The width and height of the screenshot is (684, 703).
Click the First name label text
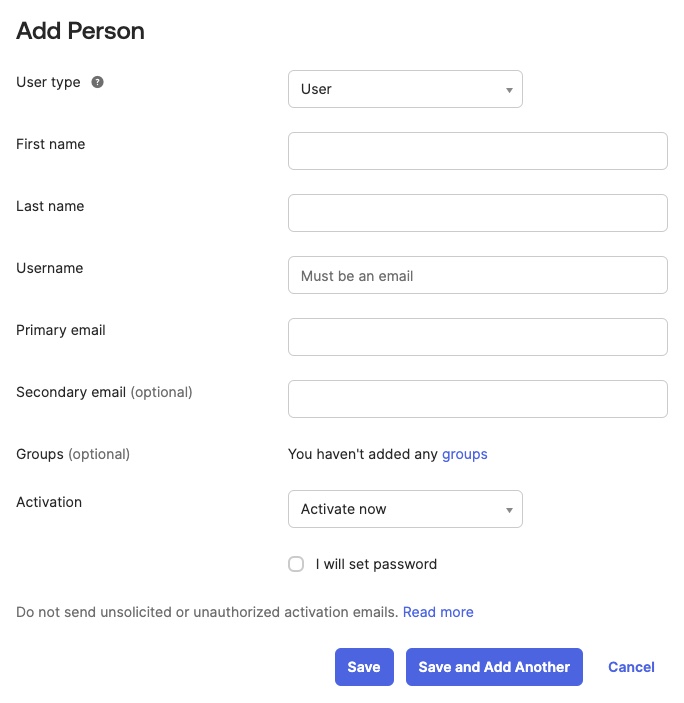point(51,144)
